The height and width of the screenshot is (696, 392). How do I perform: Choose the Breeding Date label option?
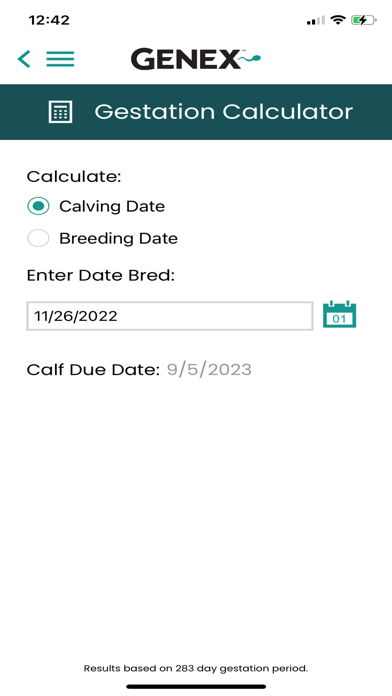pyautogui.click(x=119, y=238)
